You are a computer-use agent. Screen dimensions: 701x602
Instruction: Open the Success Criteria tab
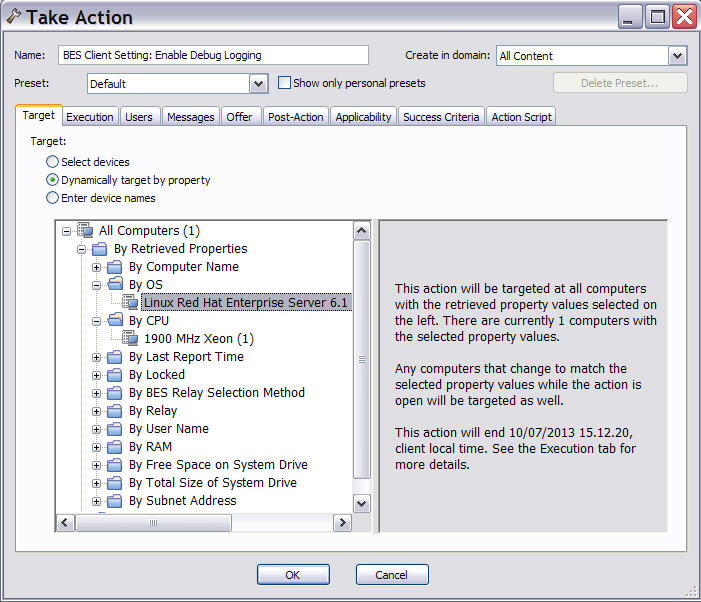tap(441, 117)
